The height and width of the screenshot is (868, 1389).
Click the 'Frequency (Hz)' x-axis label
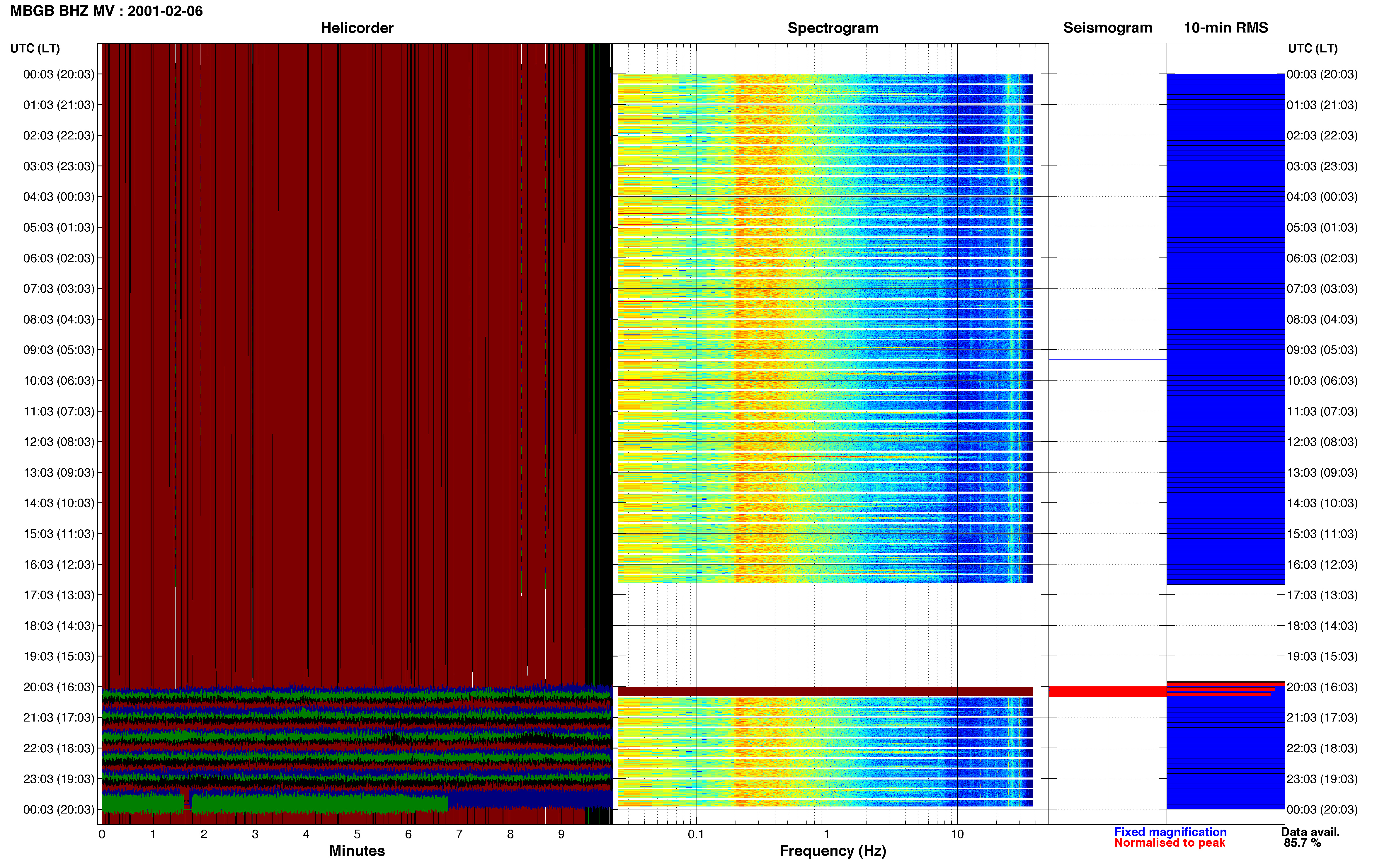click(833, 851)
